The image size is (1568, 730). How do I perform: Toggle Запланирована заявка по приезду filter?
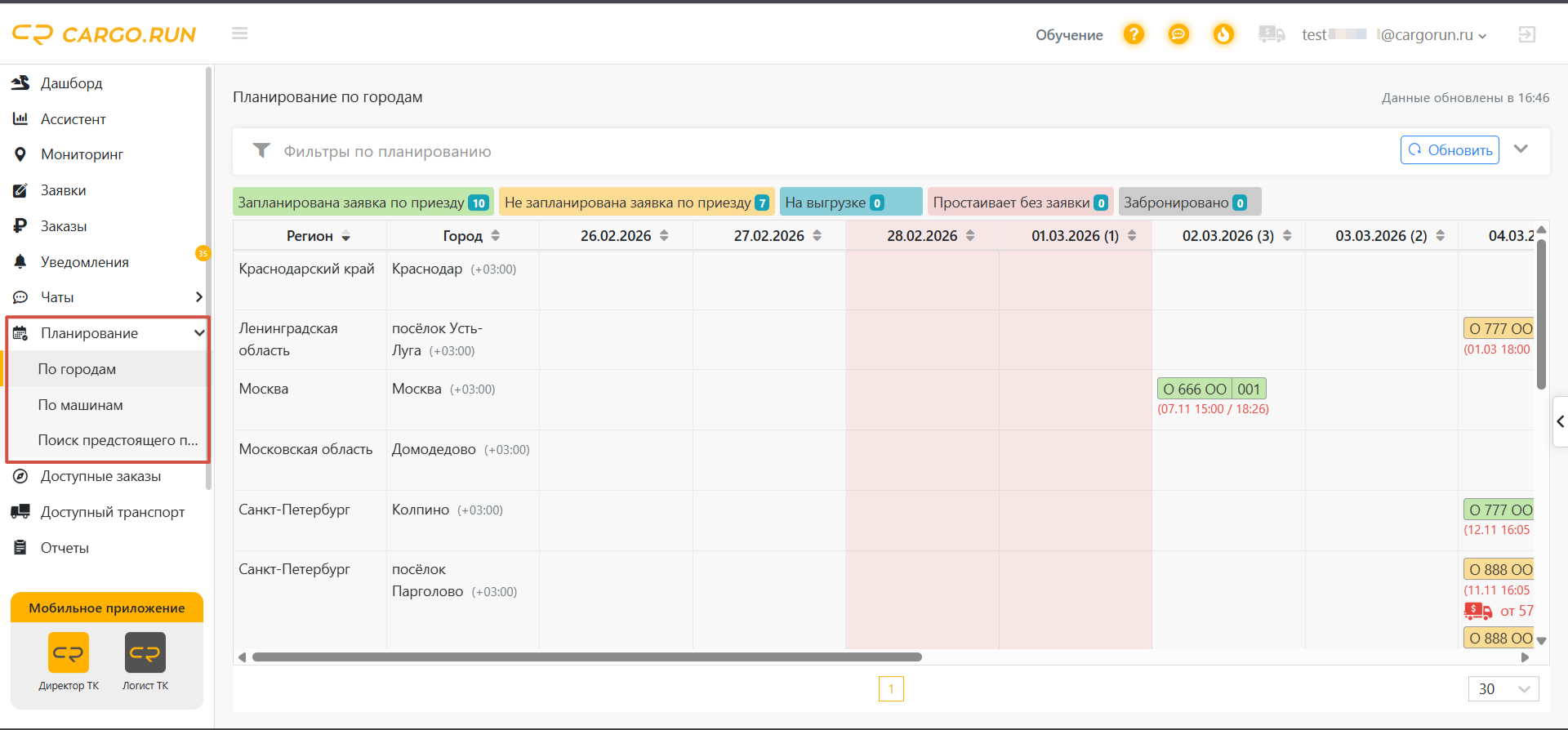coord(363,202)
